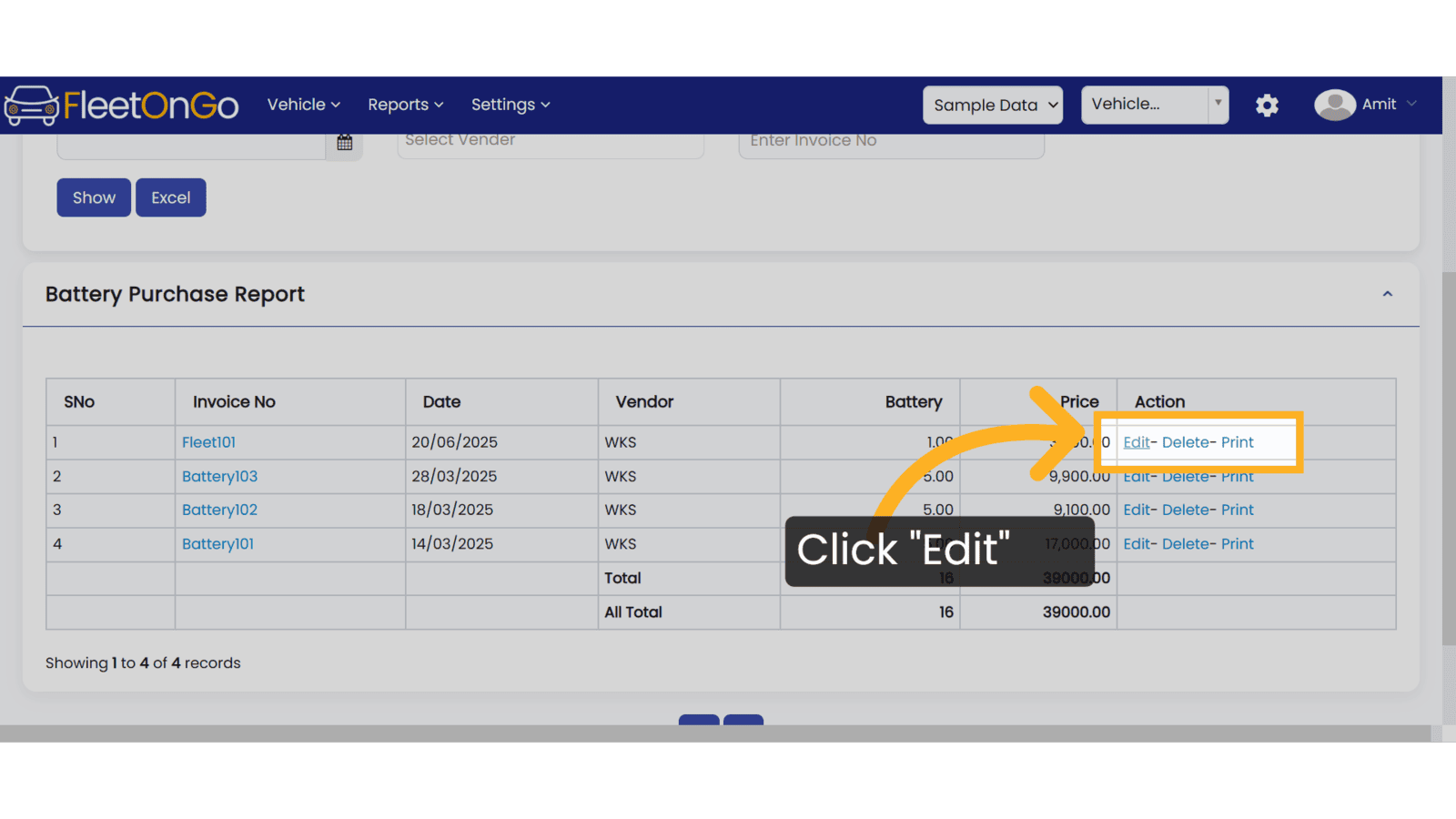The width and height of the screenshot is (1456, 819).
Task: Click the user avatar icon
Action: point(1334,105)
